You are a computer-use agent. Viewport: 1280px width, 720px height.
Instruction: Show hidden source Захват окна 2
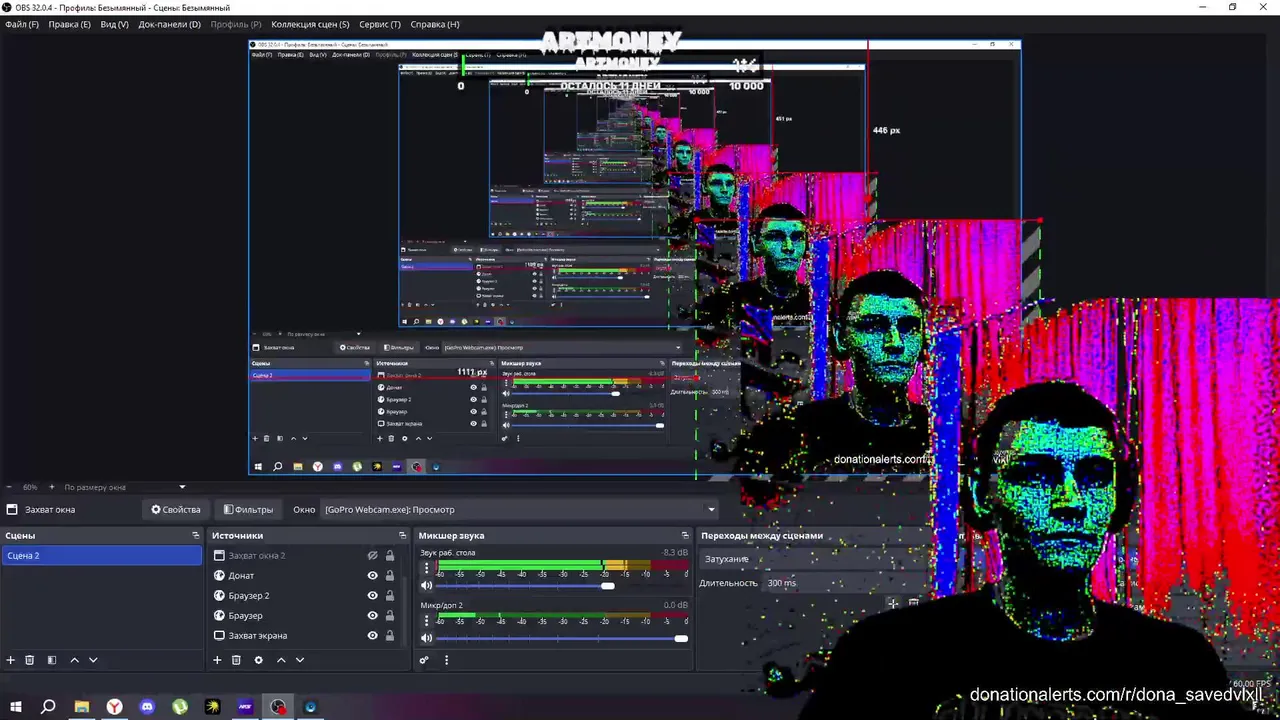(372, 556)
